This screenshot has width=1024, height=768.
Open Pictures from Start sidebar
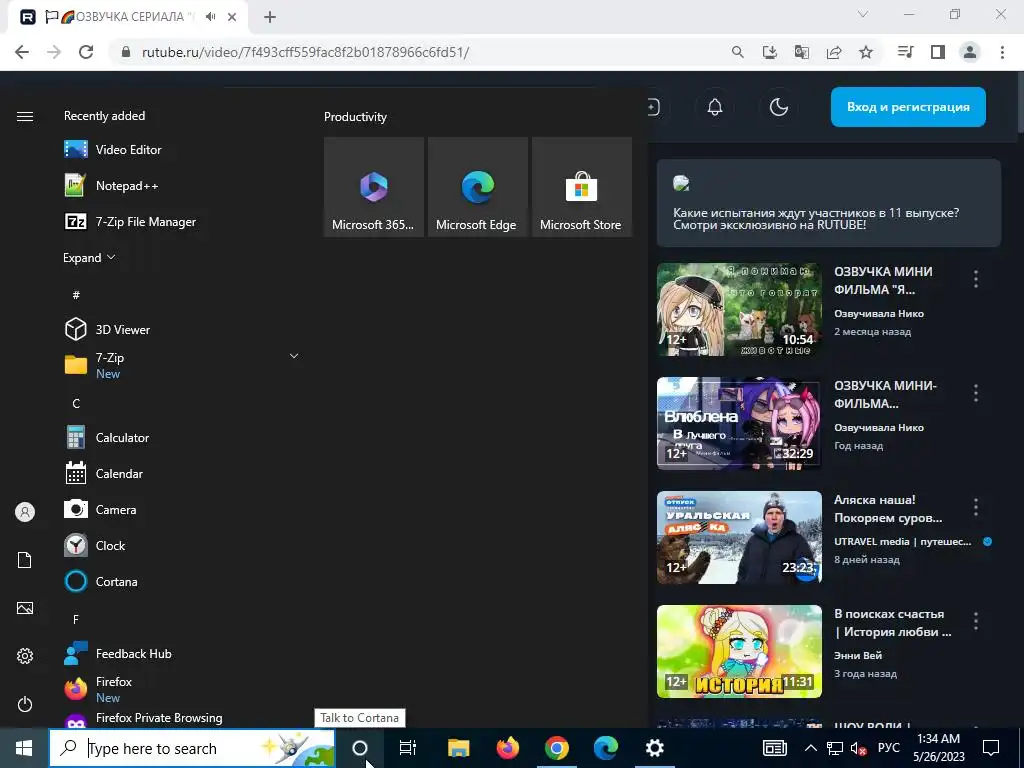[x=25, y=608]
